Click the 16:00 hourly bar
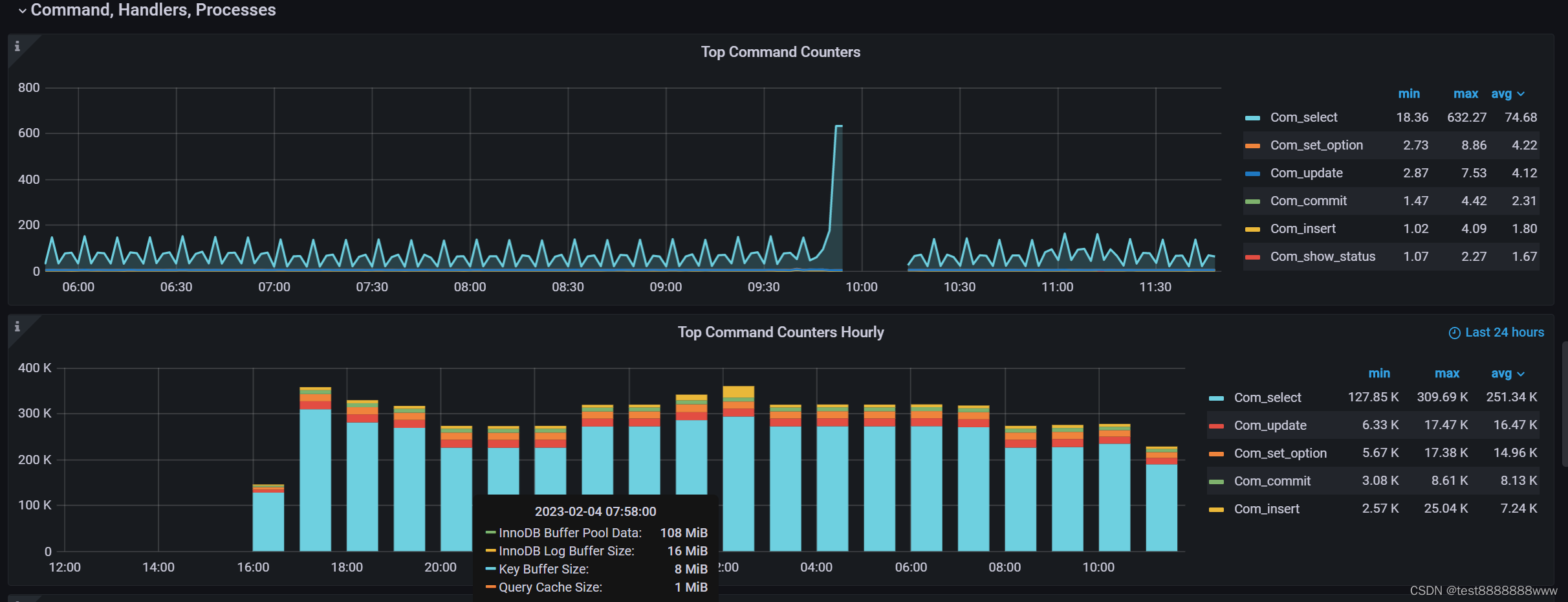Screen dimensions: 1568x602 268,518
